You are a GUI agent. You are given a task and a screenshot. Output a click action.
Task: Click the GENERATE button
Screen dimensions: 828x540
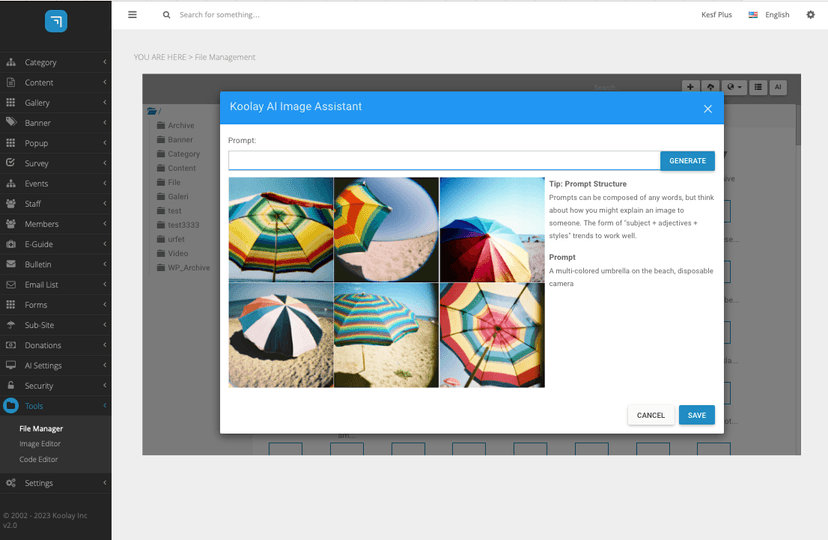[x=688, y=161]
